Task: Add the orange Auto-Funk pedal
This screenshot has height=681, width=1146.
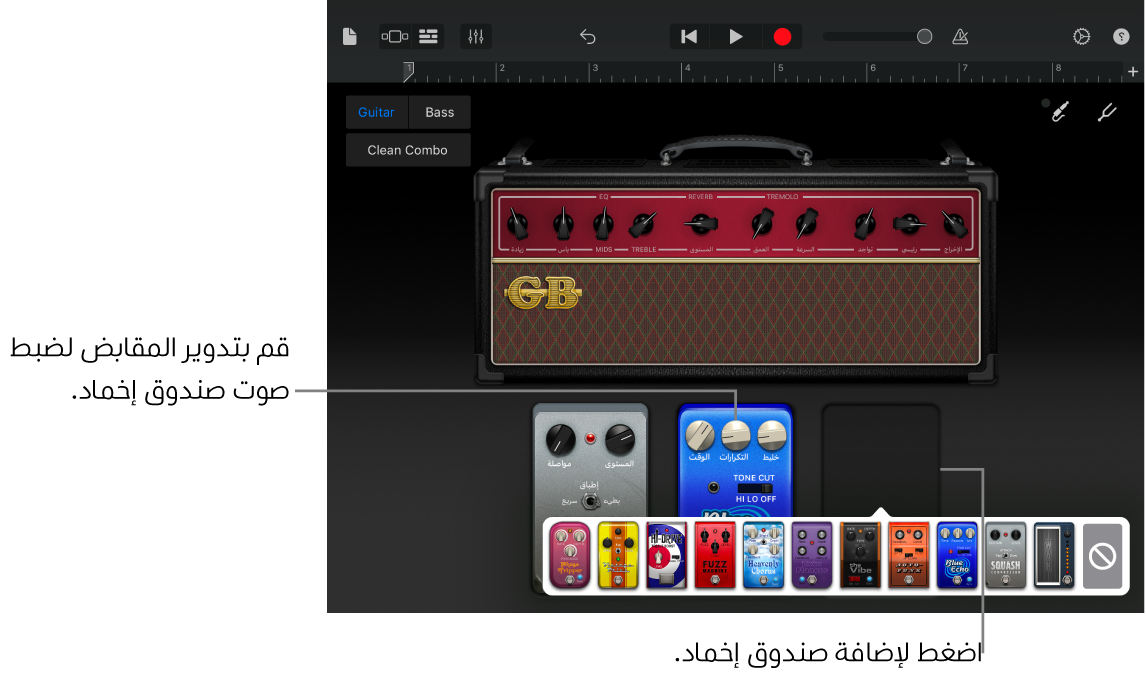Action: pos(908,555)
